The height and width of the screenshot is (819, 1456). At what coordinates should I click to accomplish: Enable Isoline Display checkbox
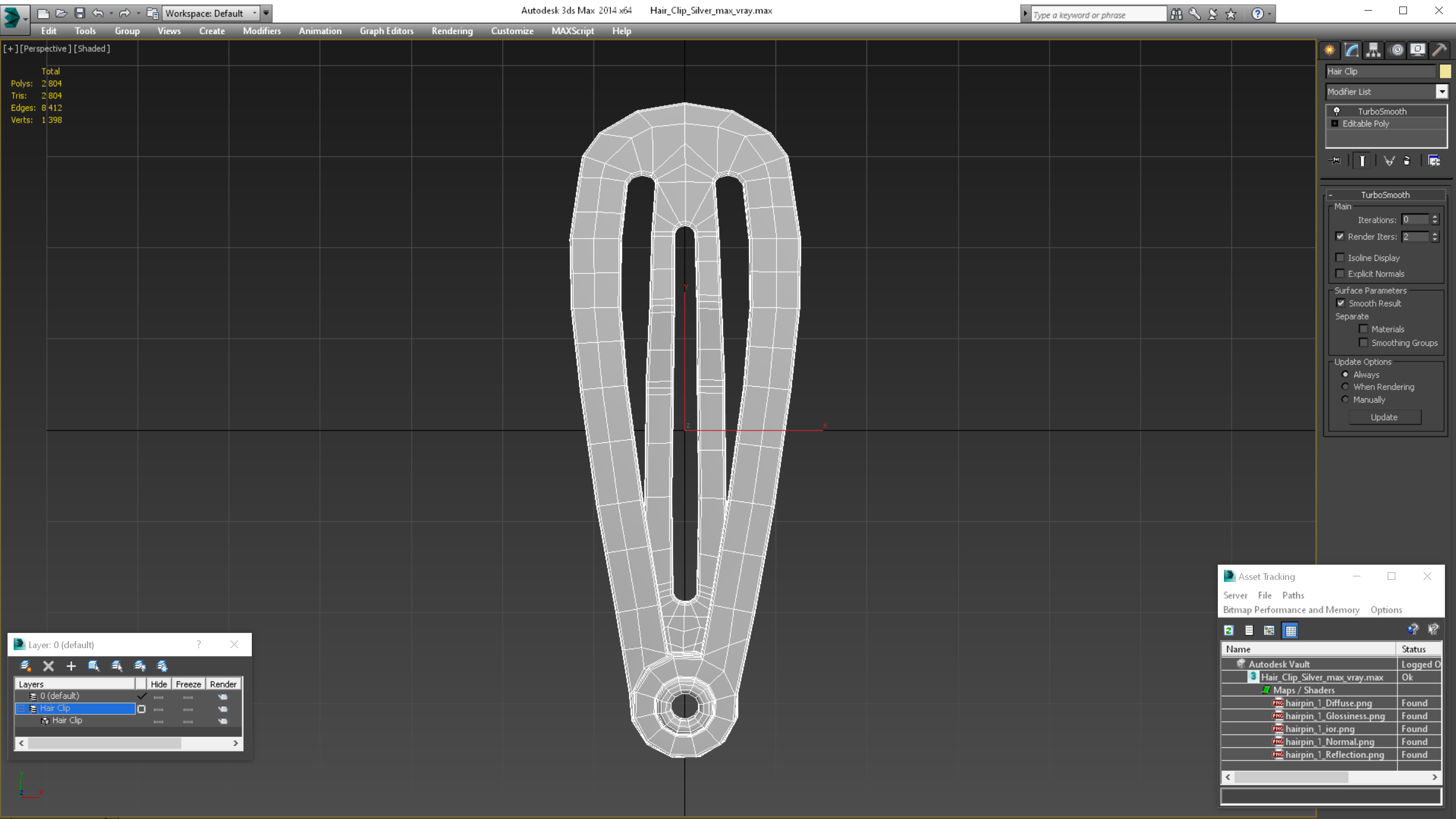(1340, 257)
